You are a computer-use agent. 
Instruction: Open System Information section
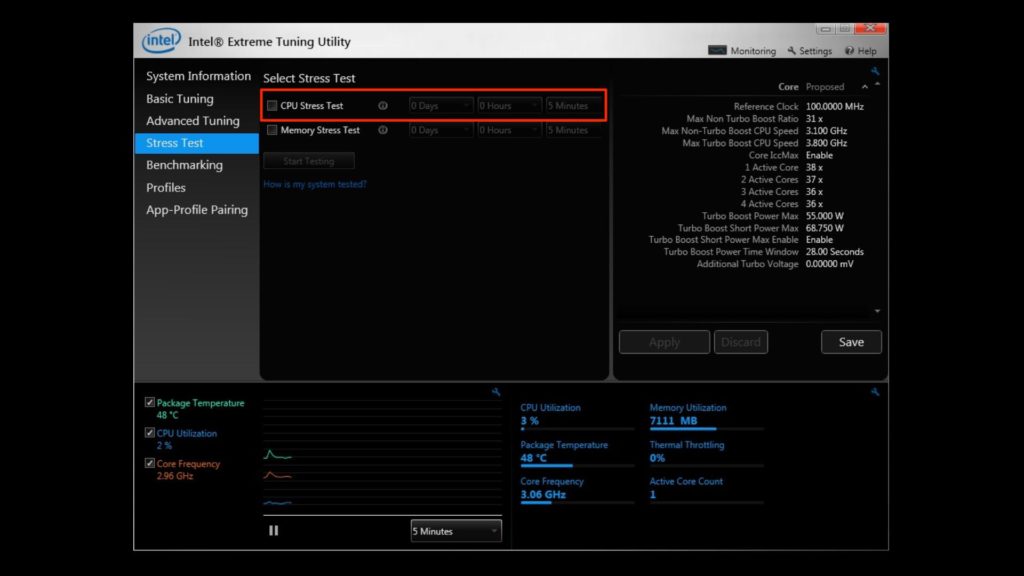tap(198, 76)
